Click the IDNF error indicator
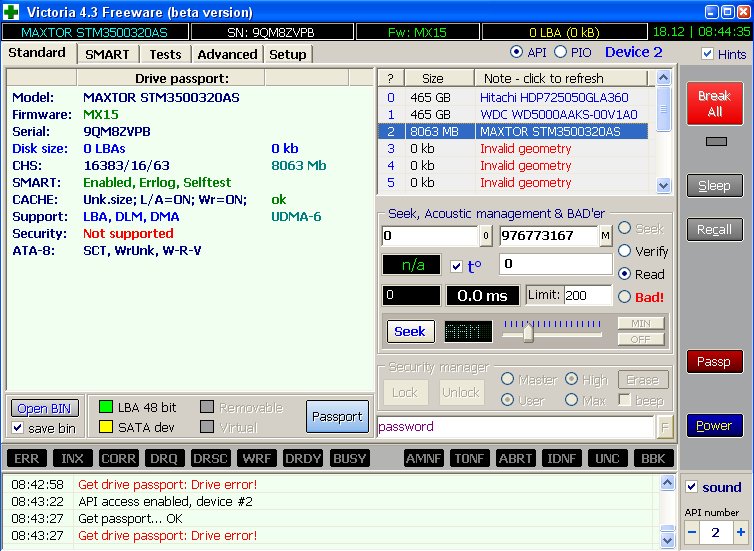Viewport: 754px width, 551px height. pos(562,459)
